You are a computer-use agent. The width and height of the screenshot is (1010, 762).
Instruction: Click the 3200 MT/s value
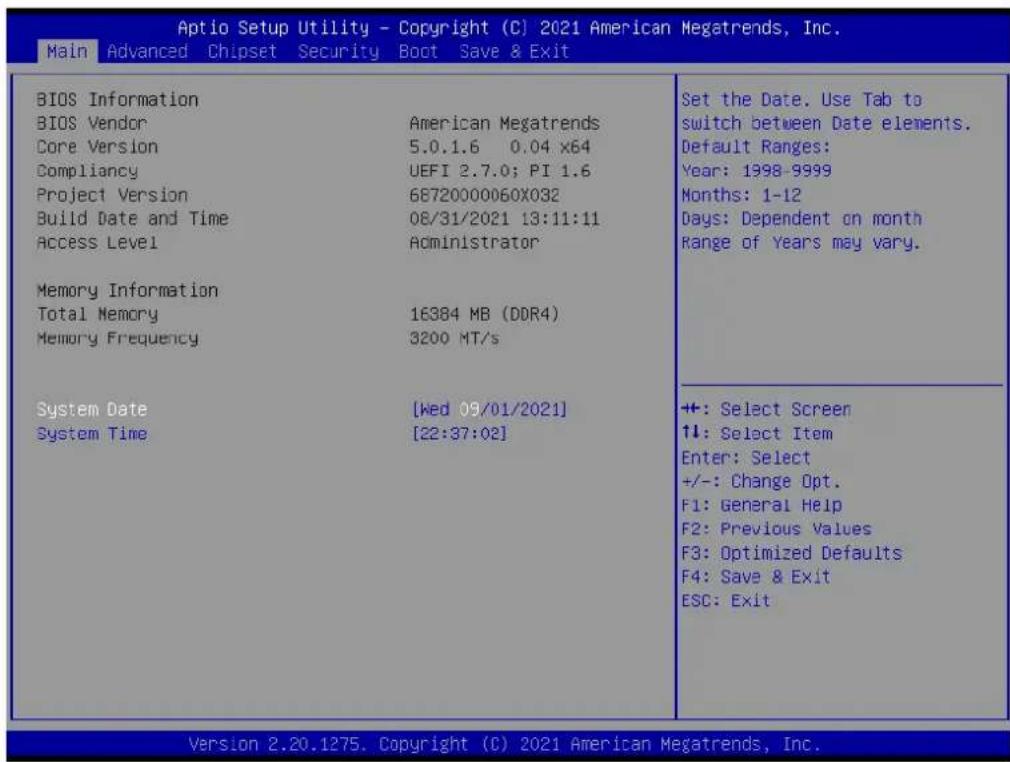click(454, 338)
